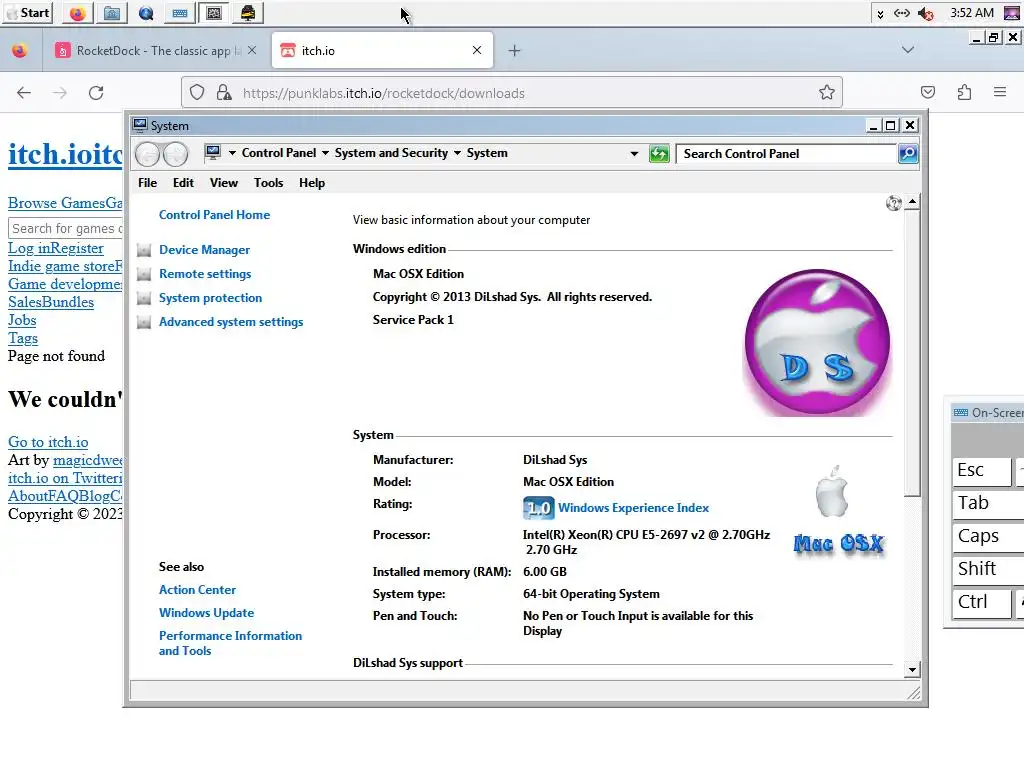Launch Firefox from the taskbar
This screenshot has height=768, width=1024.
[x=78, y=13]
